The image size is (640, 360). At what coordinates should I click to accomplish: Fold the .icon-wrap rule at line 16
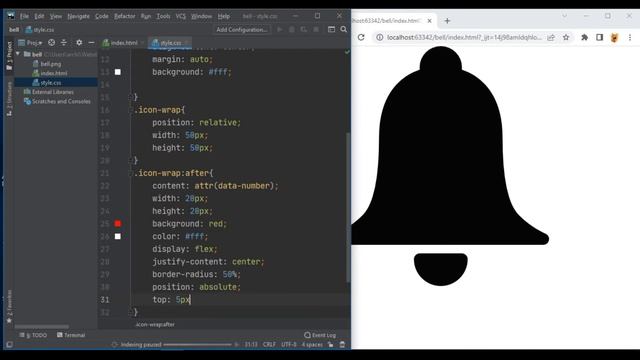pos(132,110)
